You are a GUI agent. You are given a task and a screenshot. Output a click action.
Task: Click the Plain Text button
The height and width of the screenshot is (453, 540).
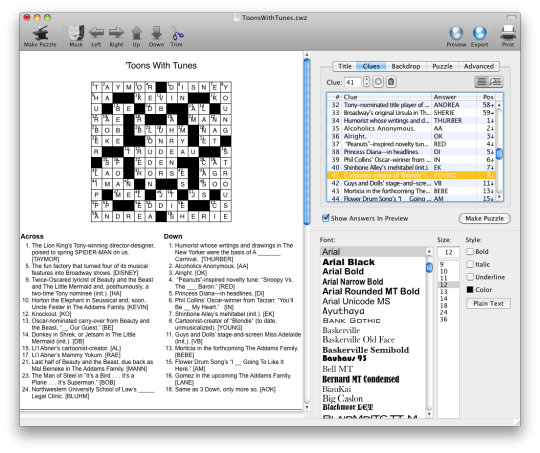[488, 303]
